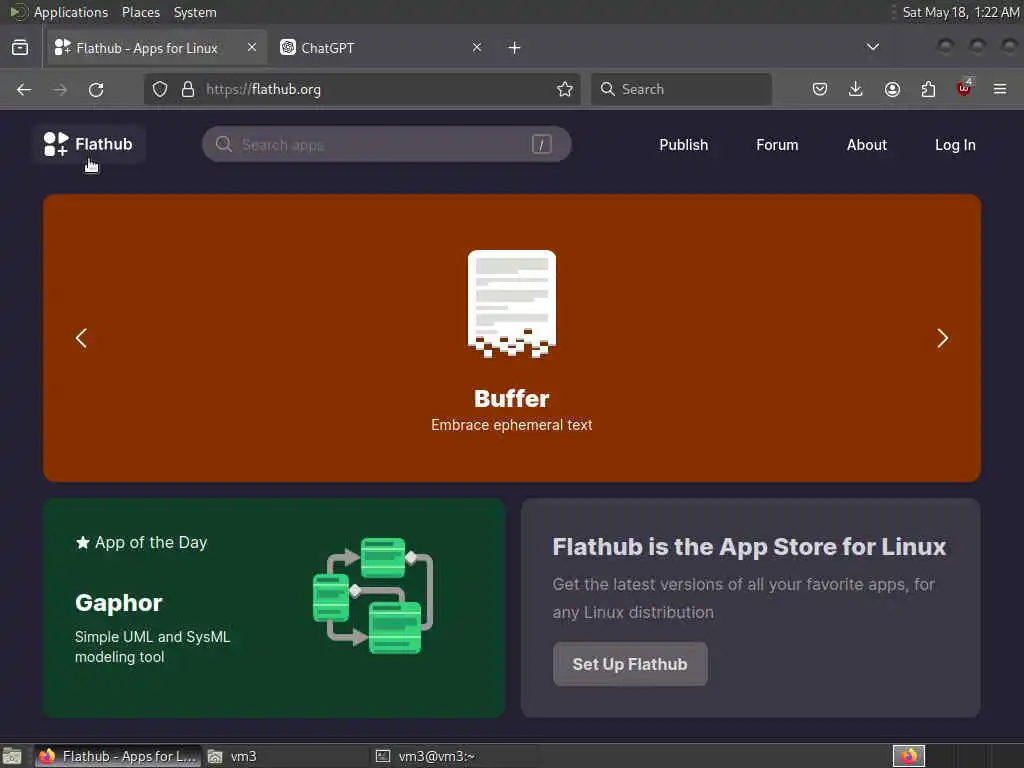Image resolution: width=1024 pixels, height=768 pixels.
Task: Open the Gaphor diagram app icon
Action: (373, 596)
